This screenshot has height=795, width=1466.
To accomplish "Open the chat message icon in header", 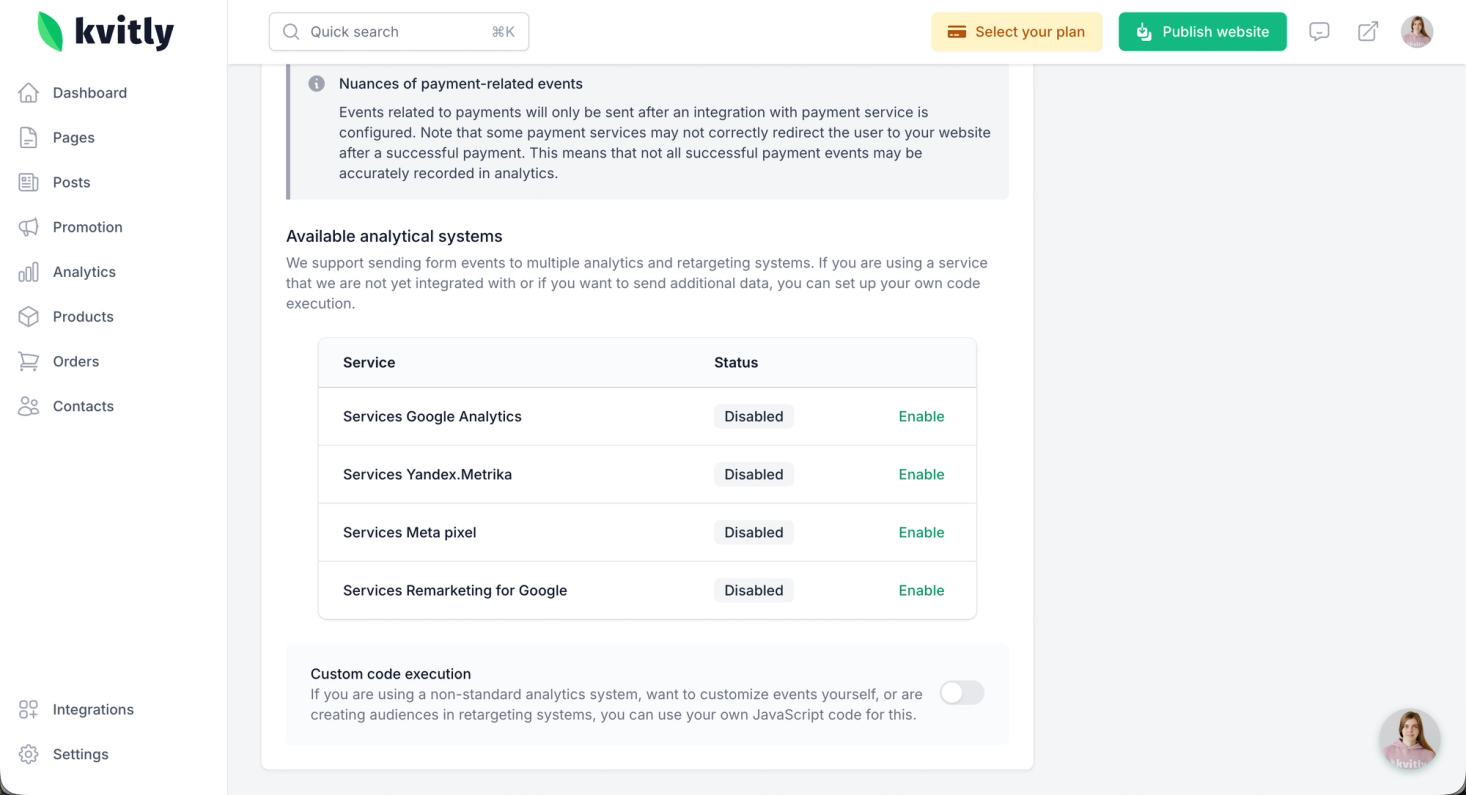I will (1319, 32).
